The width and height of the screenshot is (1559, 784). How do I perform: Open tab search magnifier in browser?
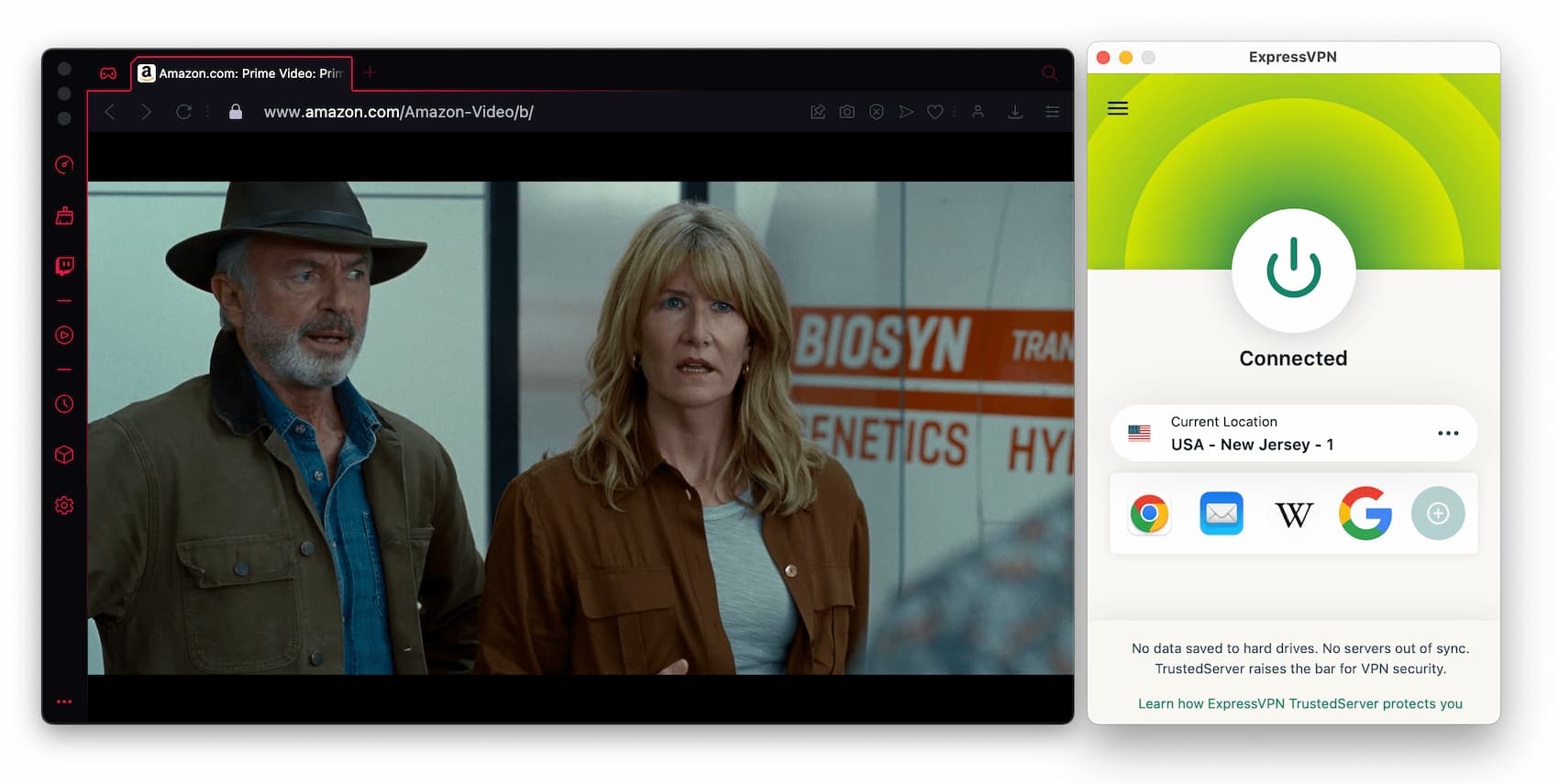1050,73
